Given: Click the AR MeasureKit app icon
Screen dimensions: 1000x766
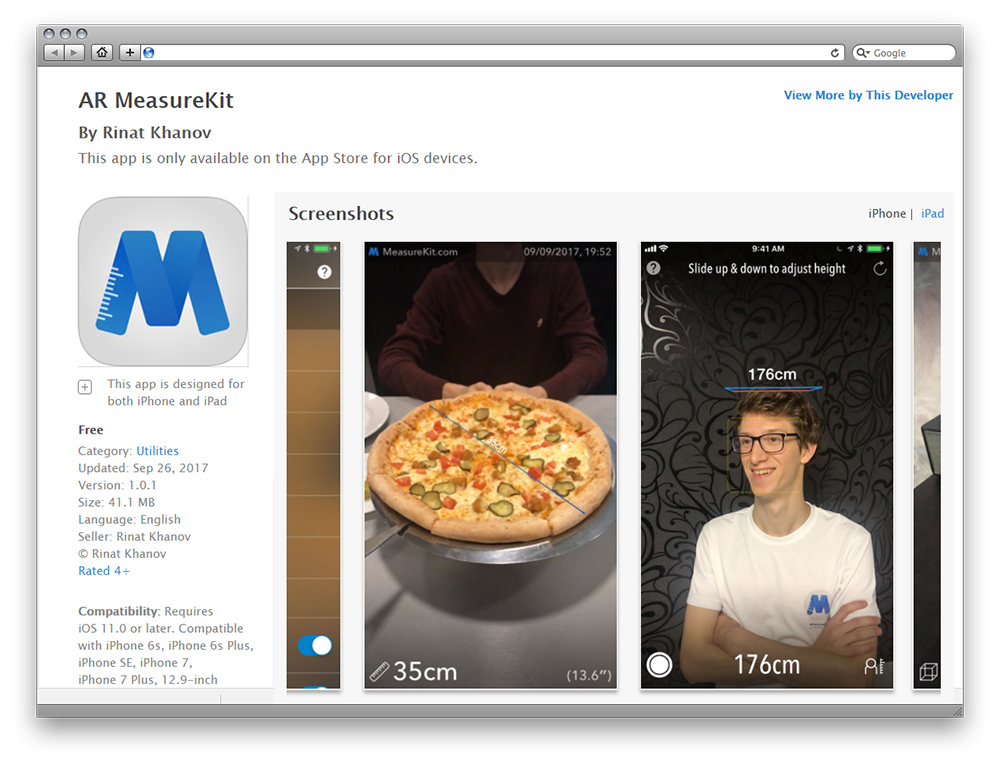Looking at the screenshot, I should point(163,281).
